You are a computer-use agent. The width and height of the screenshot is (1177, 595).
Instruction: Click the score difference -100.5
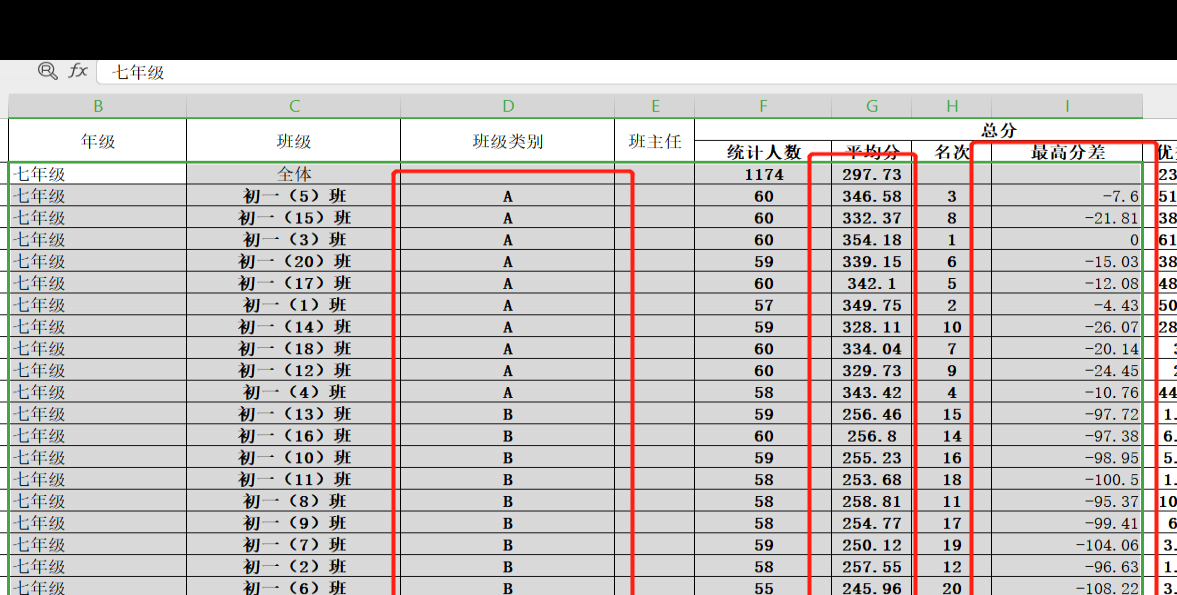[x=1067, y=479]
